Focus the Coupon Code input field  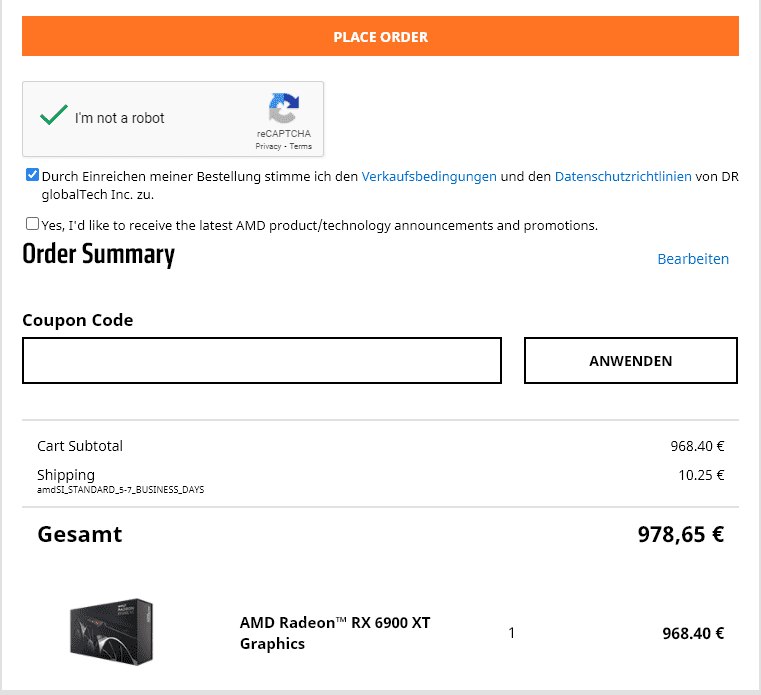[x=262, y=360]
